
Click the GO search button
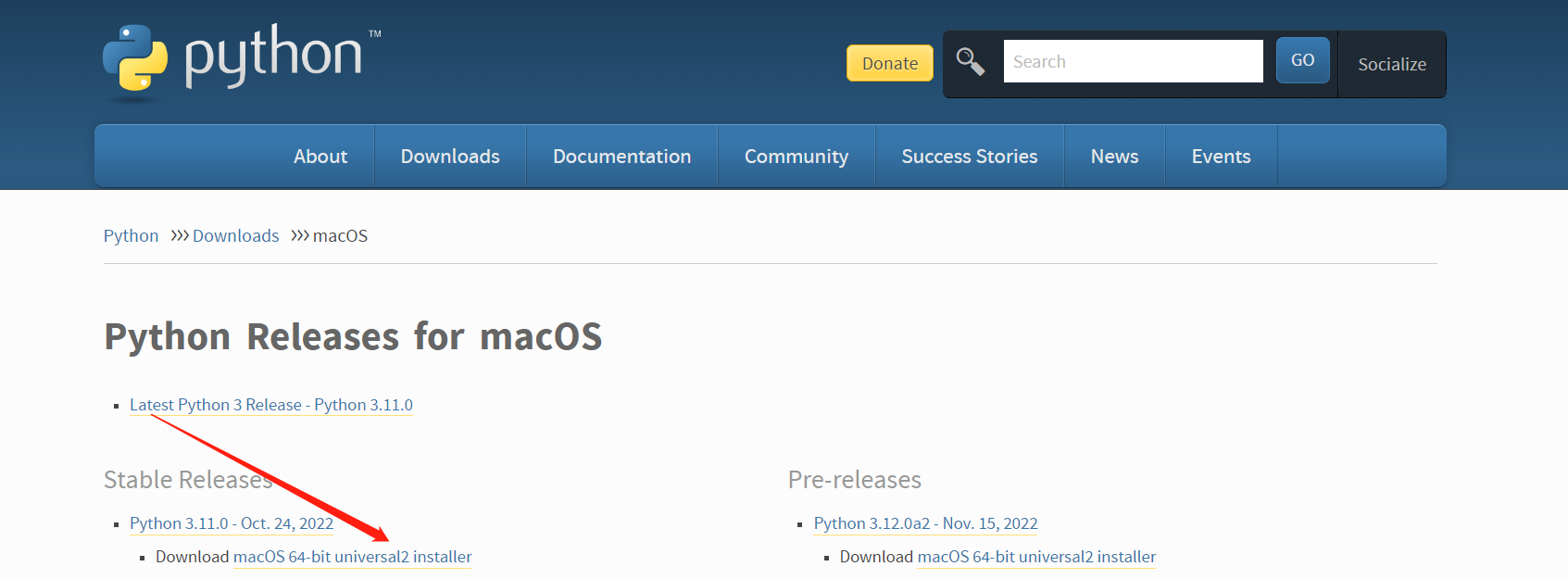[1302, 60]
